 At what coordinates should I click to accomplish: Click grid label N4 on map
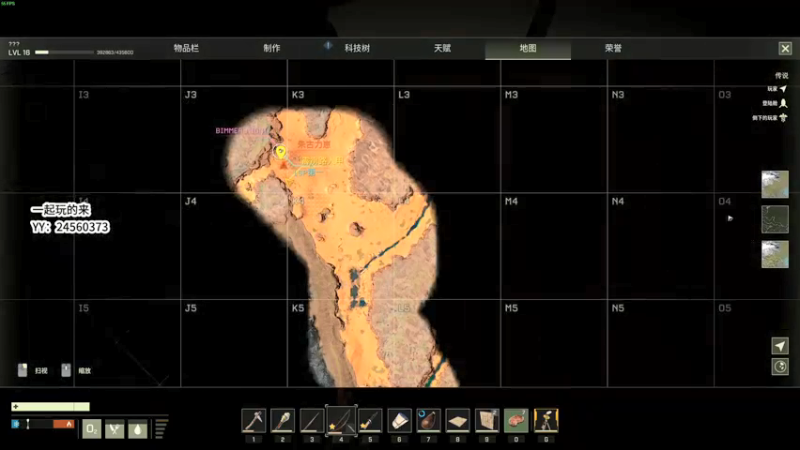[x=618, y=202]
